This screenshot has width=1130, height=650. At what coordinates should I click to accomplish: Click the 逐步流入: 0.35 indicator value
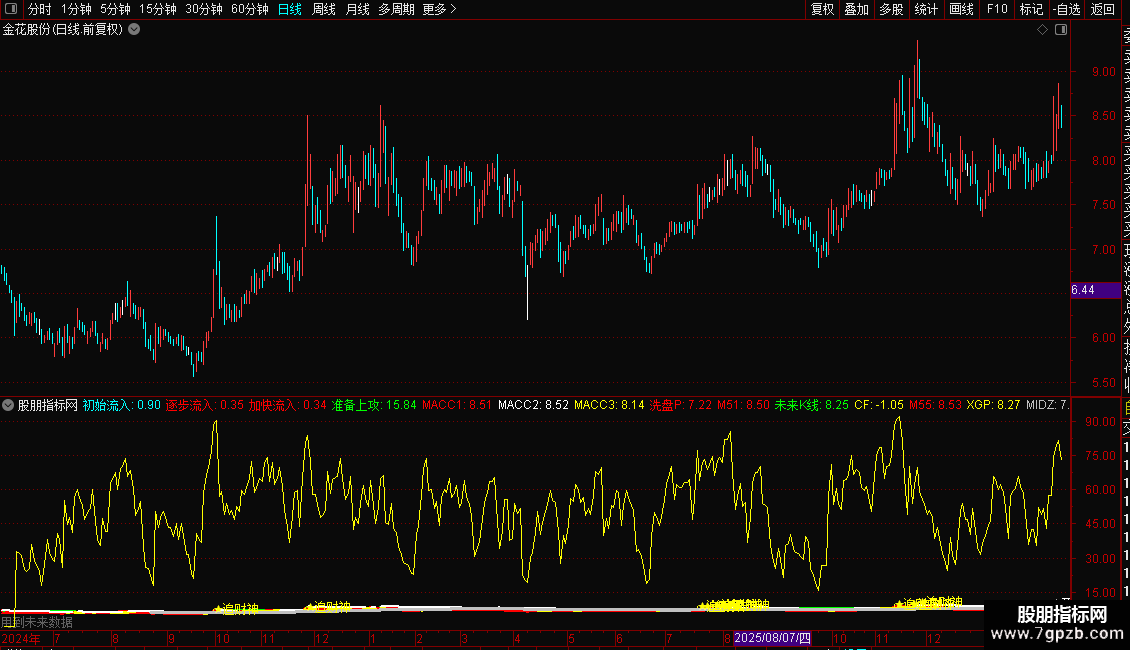205,405
